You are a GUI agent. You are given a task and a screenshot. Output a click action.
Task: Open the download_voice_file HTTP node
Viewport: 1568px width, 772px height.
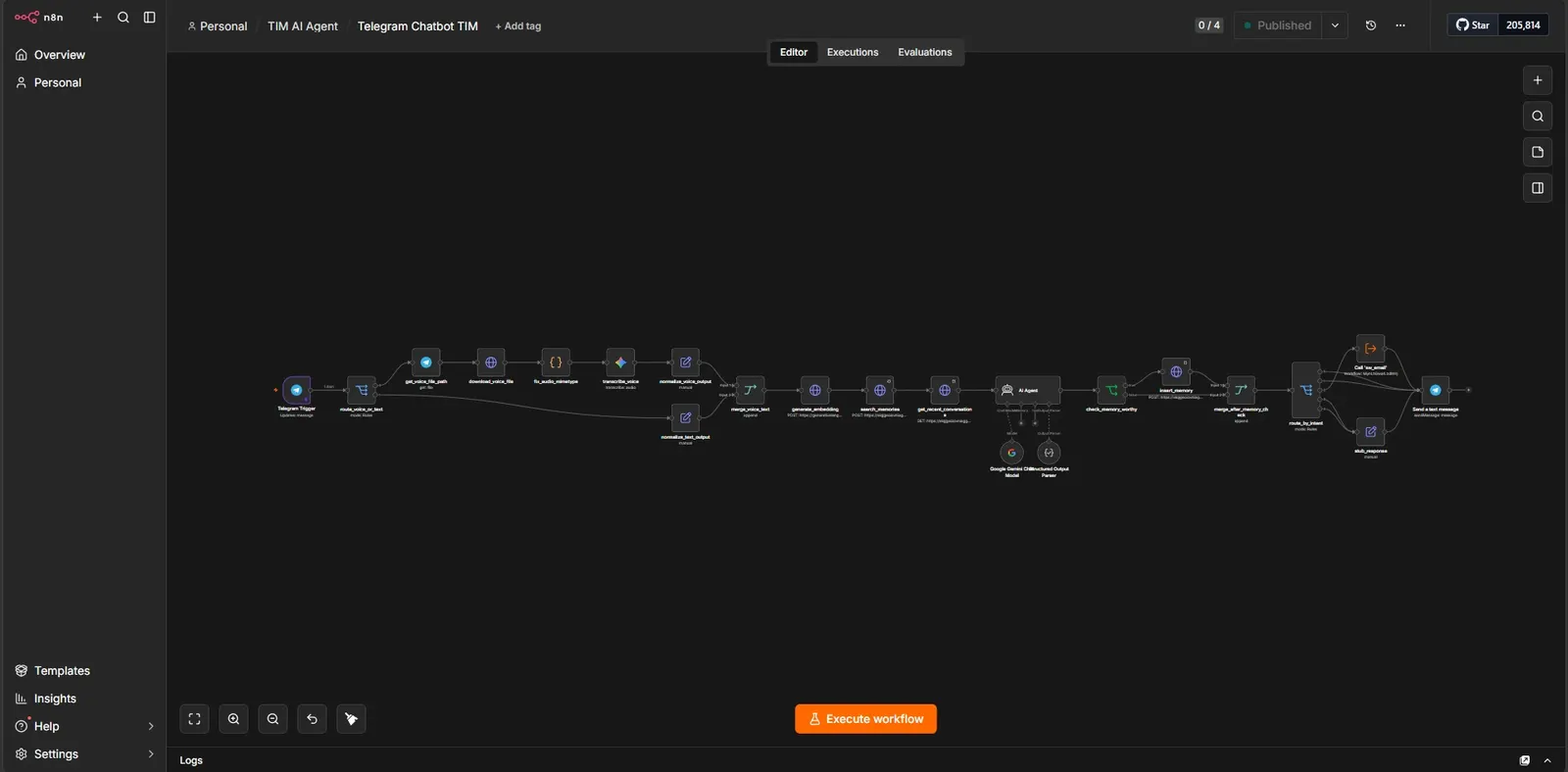click(x=491, y=362)
